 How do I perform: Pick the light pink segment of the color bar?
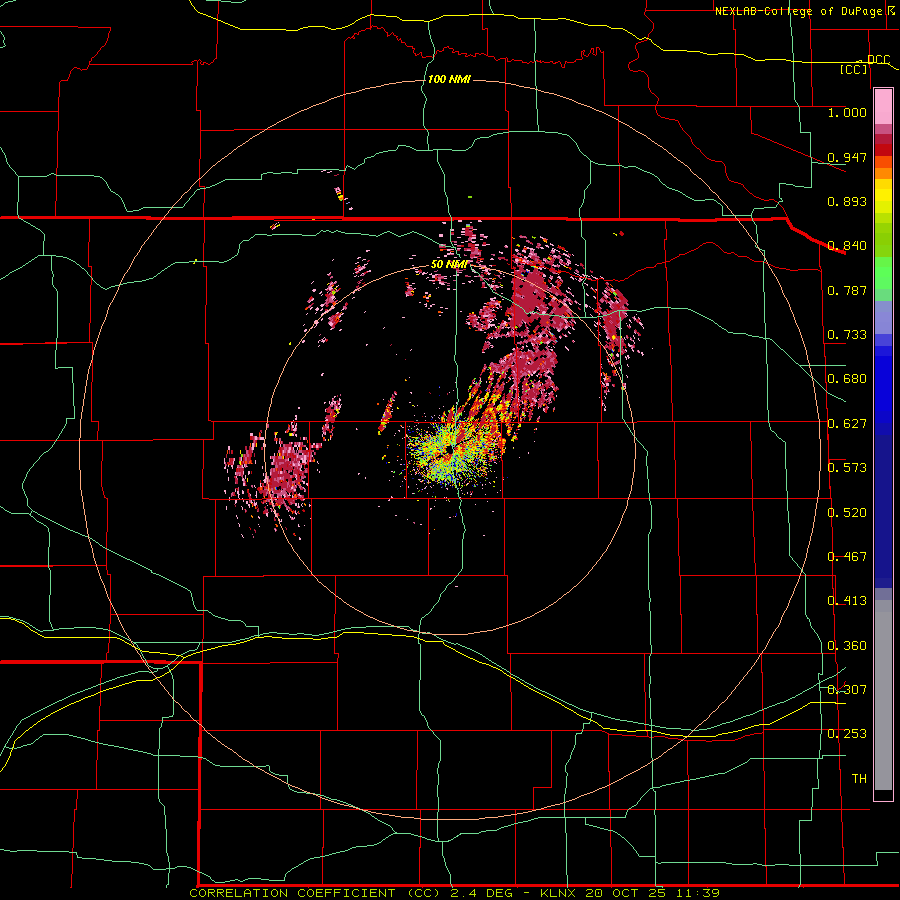point(883,107)
